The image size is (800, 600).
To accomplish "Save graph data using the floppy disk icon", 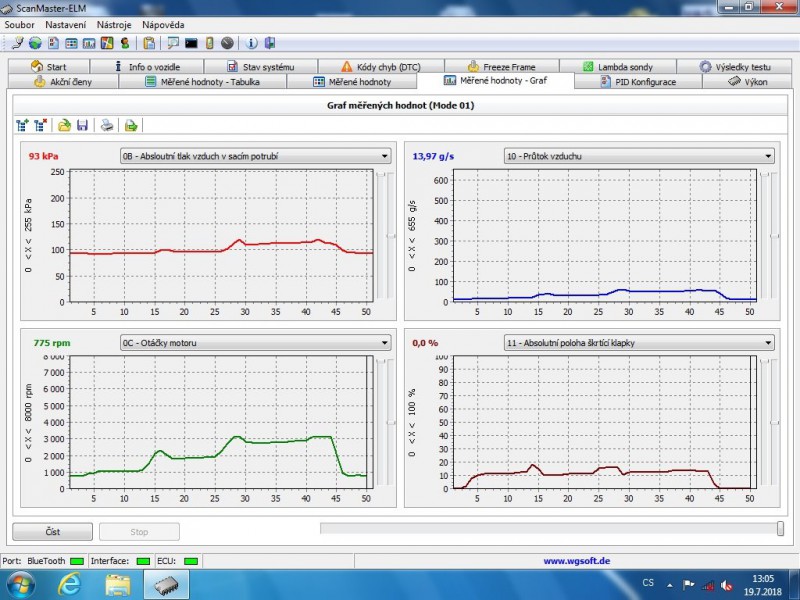I will [82, 125].
